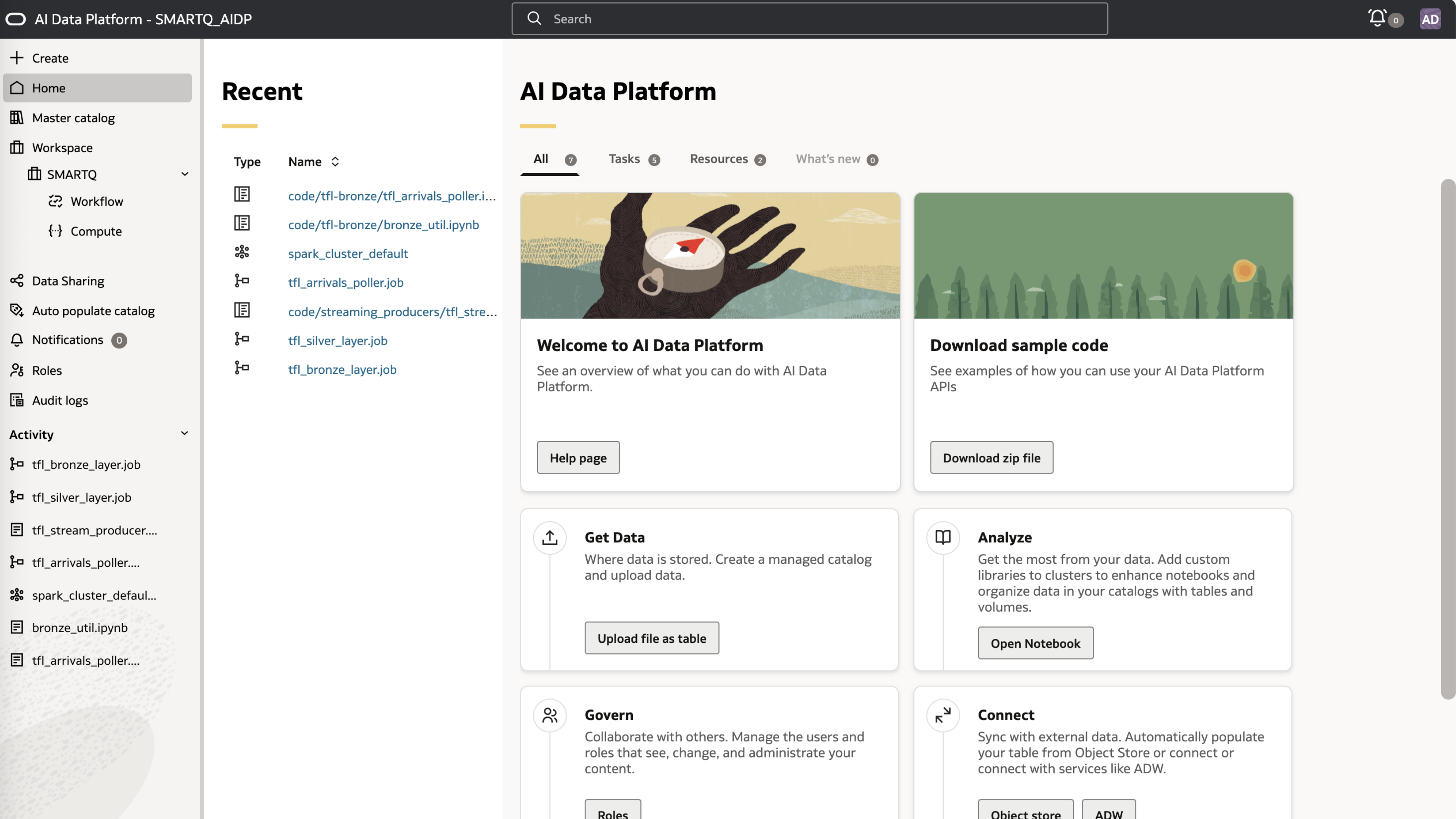Click the Workspace icon in sidebar
Screen dimensions: 1456x819
tap(17, 147)
